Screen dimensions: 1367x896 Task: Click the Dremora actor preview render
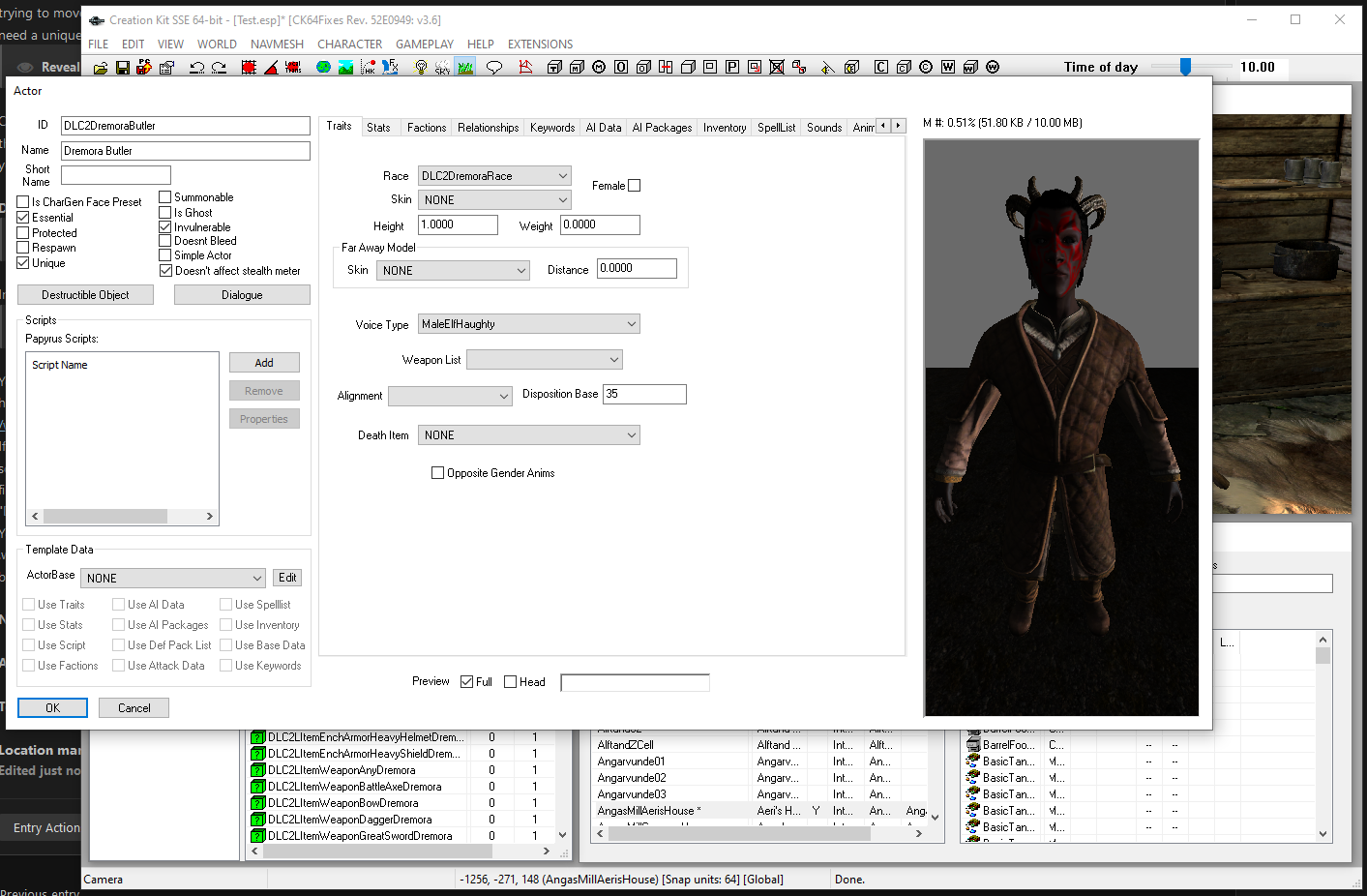tap(1061, 428)
